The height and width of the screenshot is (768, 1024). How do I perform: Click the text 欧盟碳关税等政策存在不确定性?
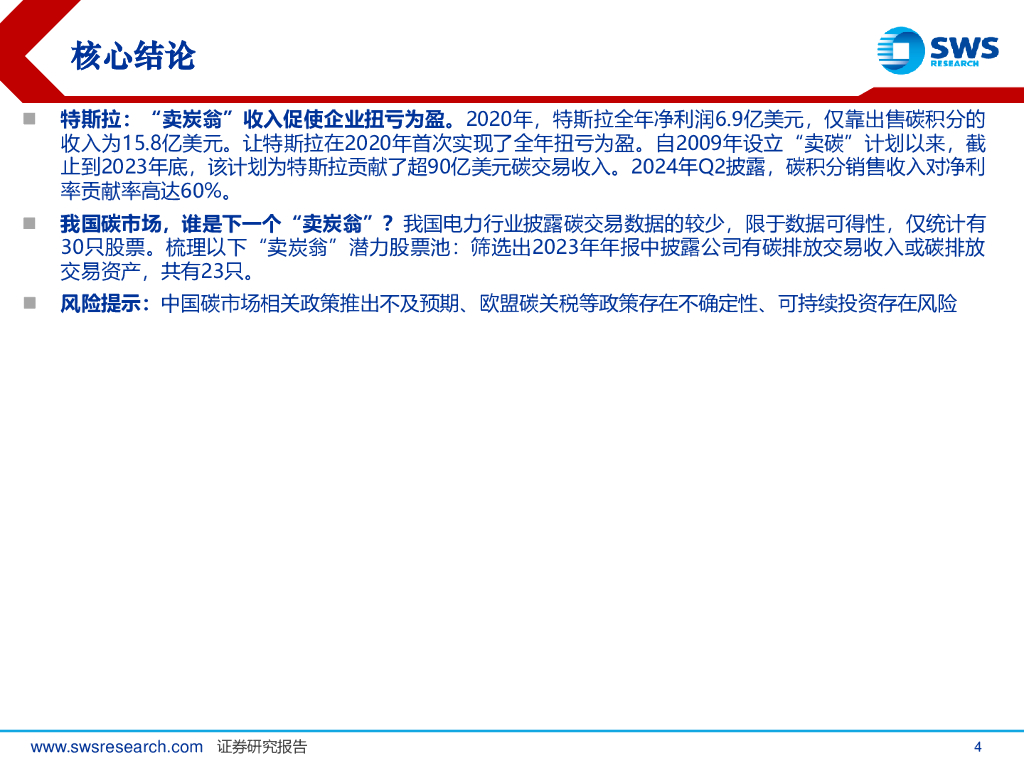(x=618, y=304)
